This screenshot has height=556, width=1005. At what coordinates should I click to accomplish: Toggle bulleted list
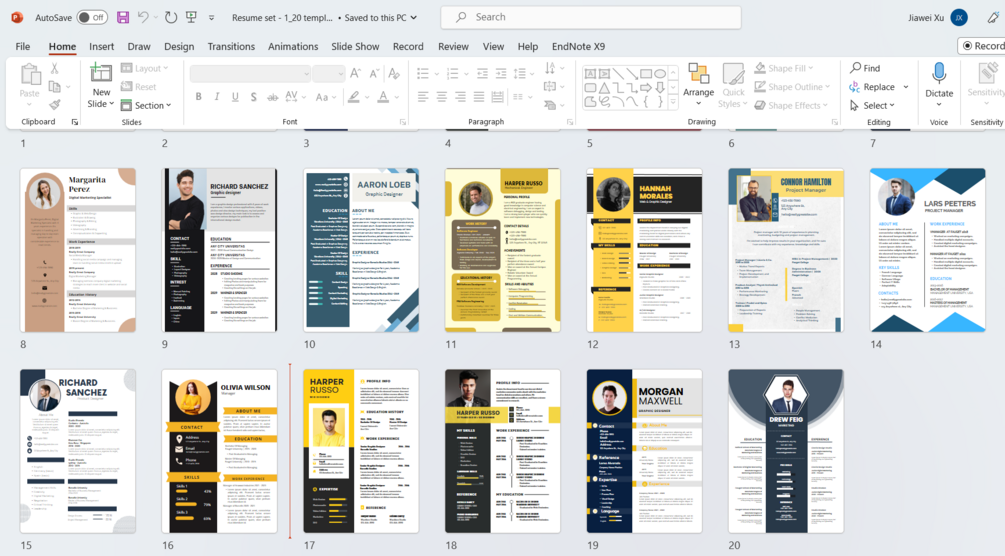click(x=423, y=74)
